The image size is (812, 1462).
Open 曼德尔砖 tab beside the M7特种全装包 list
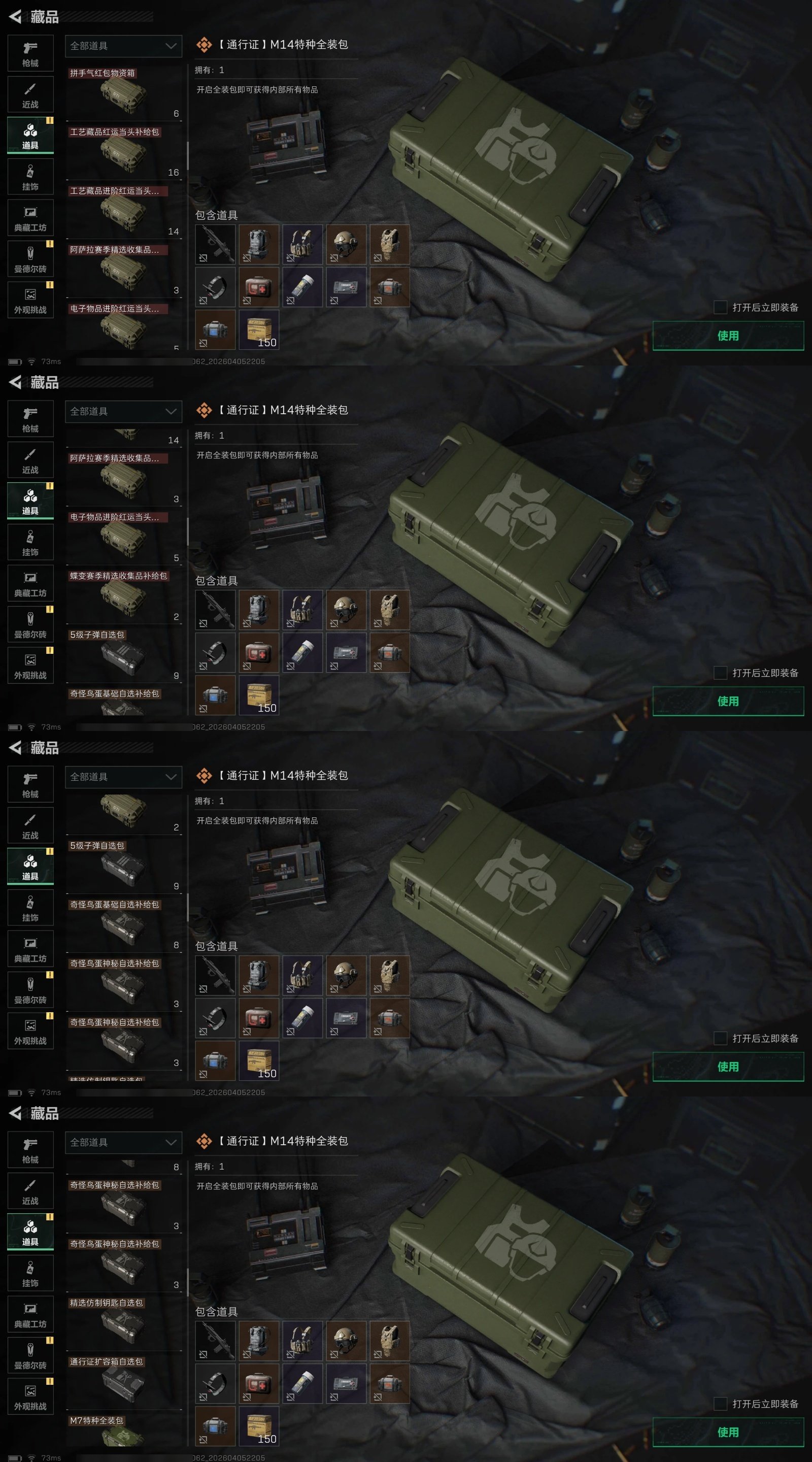click(30, 1355)
